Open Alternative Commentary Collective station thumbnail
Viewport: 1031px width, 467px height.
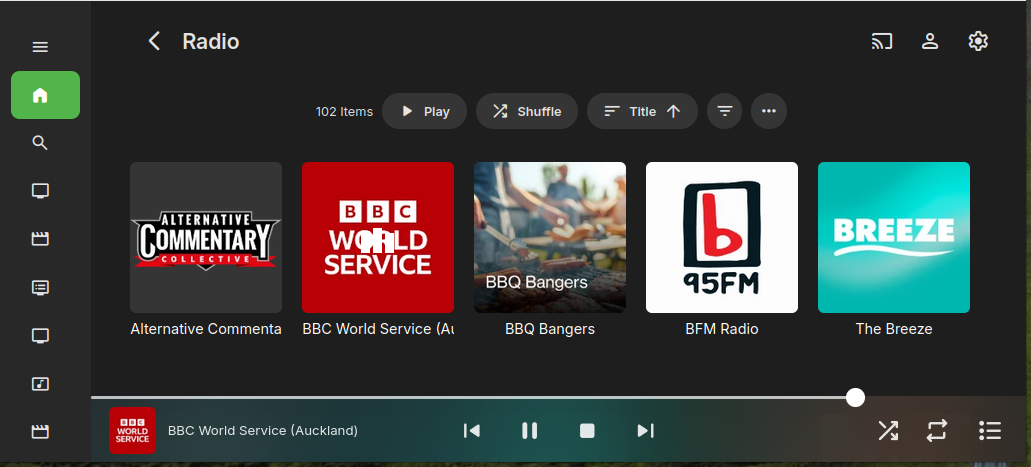tap(206, 237)
